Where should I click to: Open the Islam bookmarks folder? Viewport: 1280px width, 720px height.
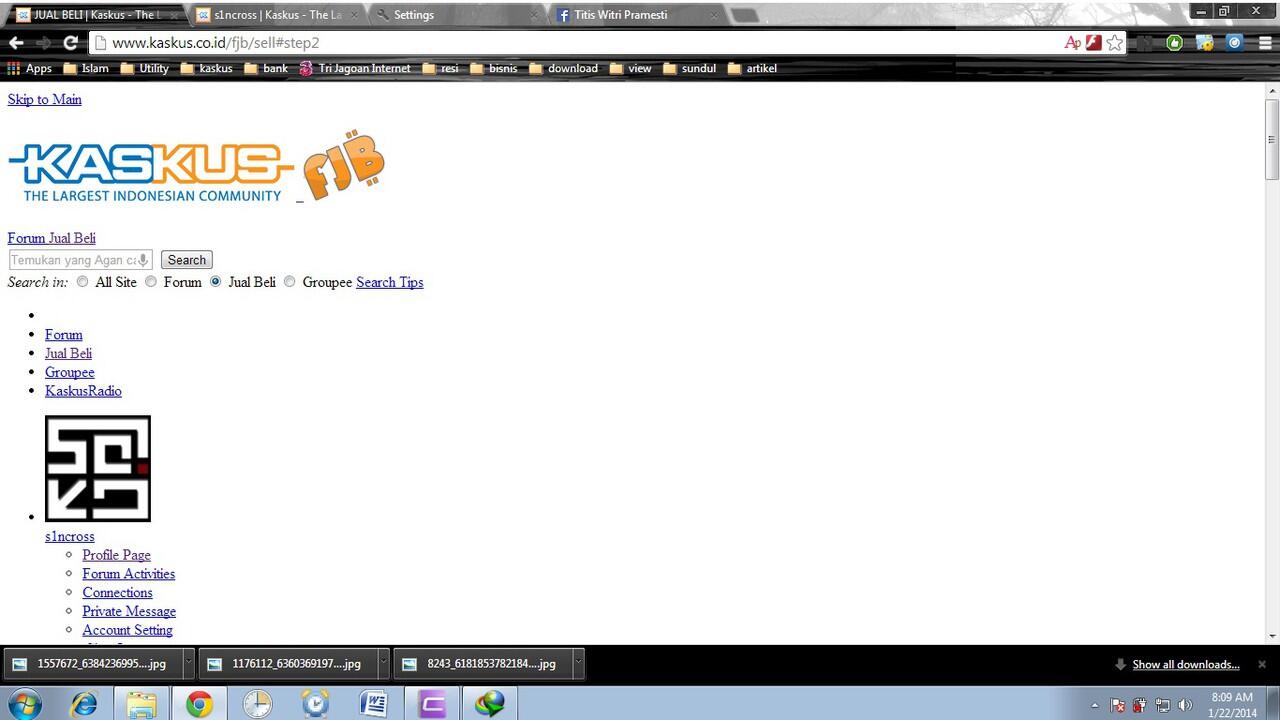point(86,68)
